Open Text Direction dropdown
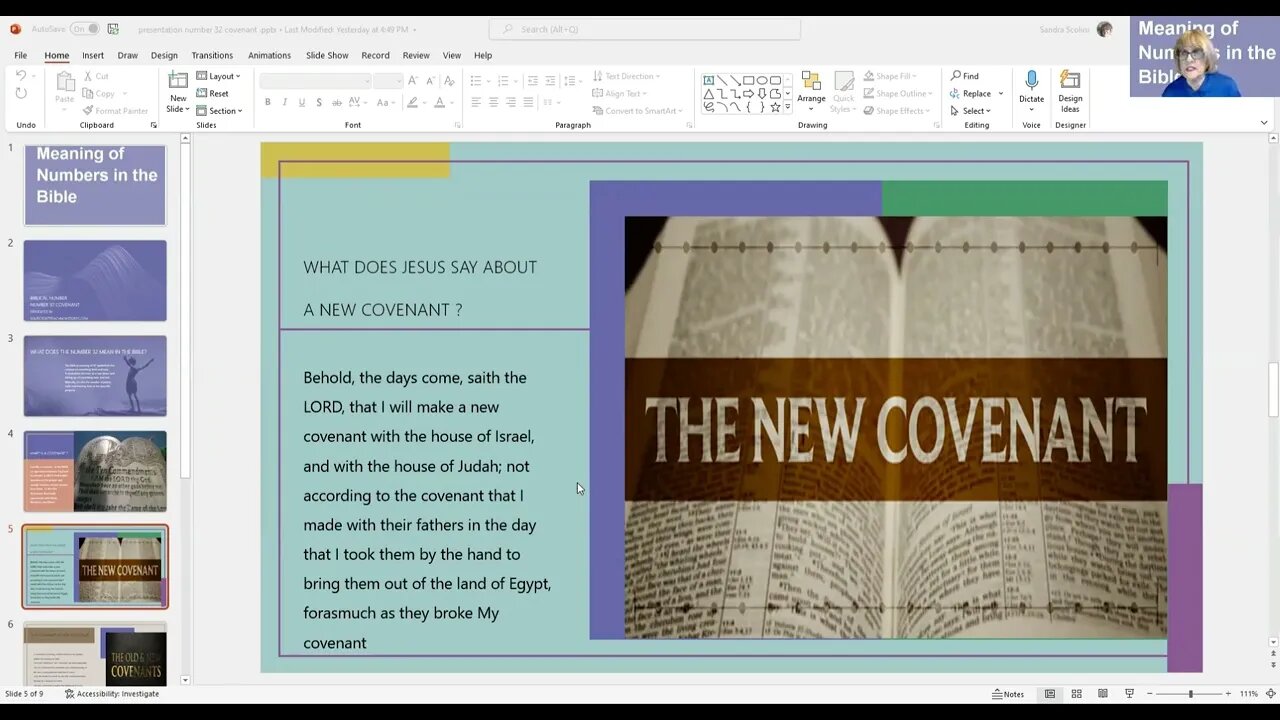 [x=625, y=76]
